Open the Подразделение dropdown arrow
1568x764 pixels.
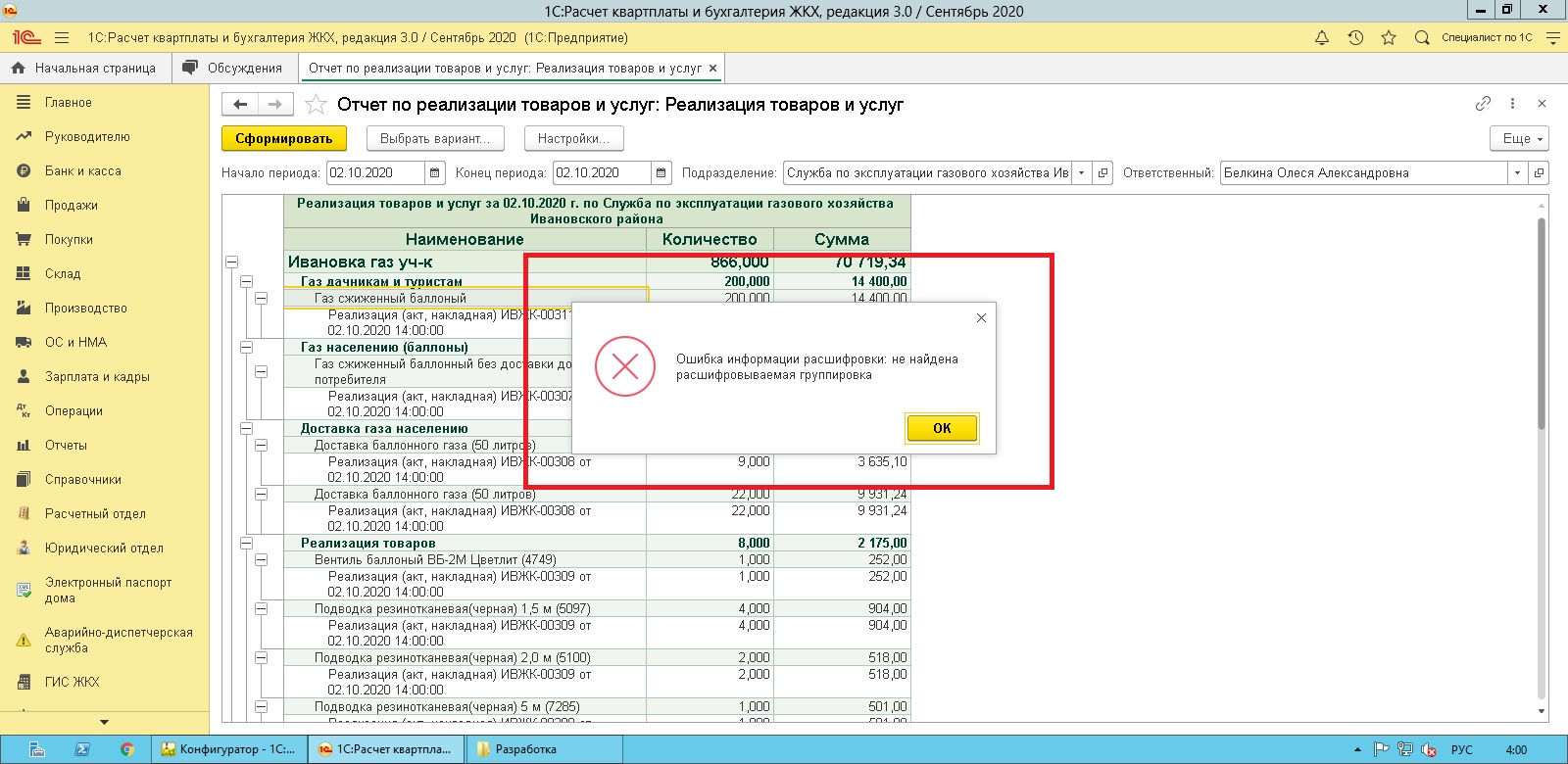(x=1082, y=173)
